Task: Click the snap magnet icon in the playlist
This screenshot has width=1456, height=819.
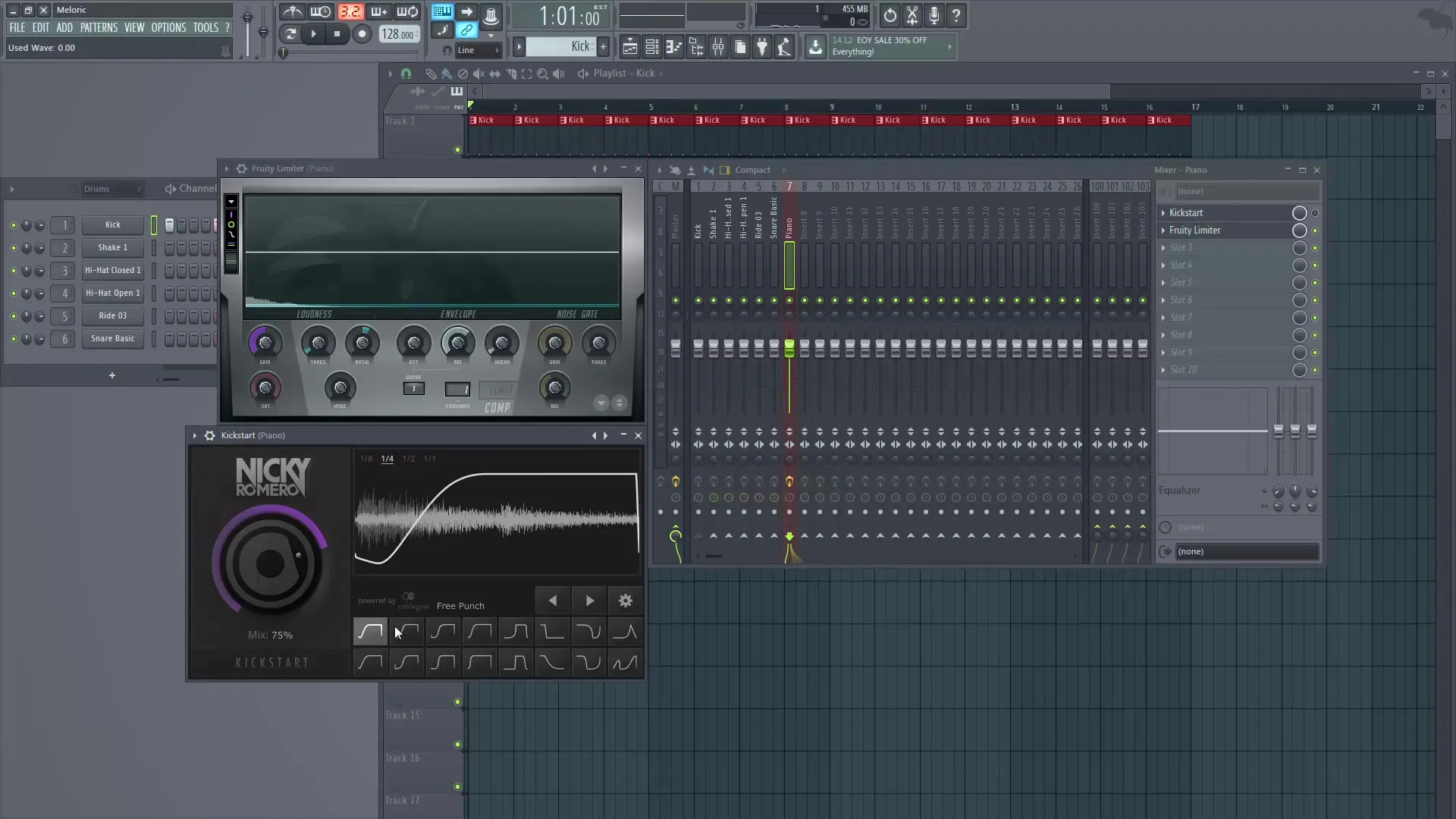Action: pyautogui.click(x=407, y=74)
